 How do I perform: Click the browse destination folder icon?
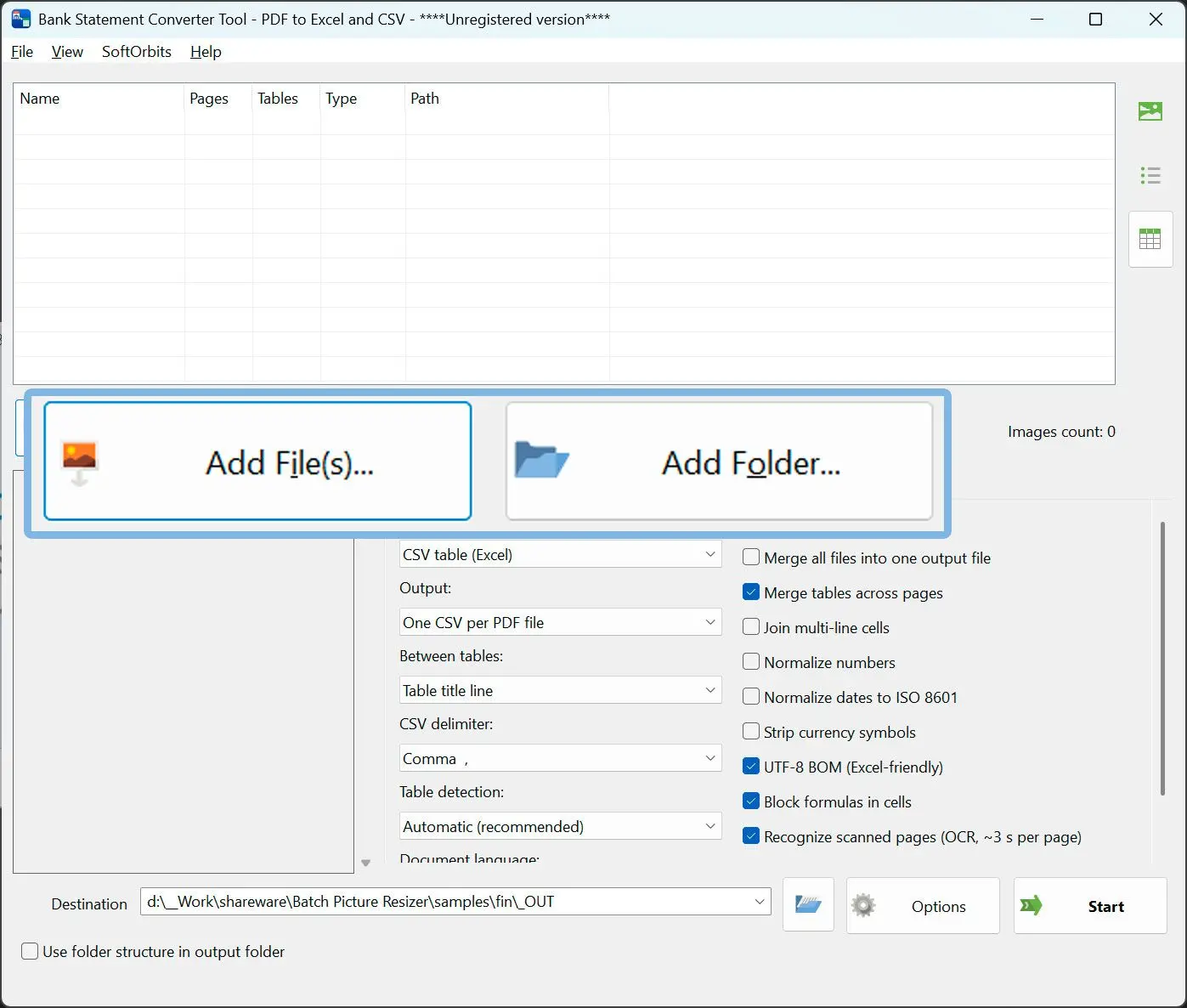coord(808,905)
